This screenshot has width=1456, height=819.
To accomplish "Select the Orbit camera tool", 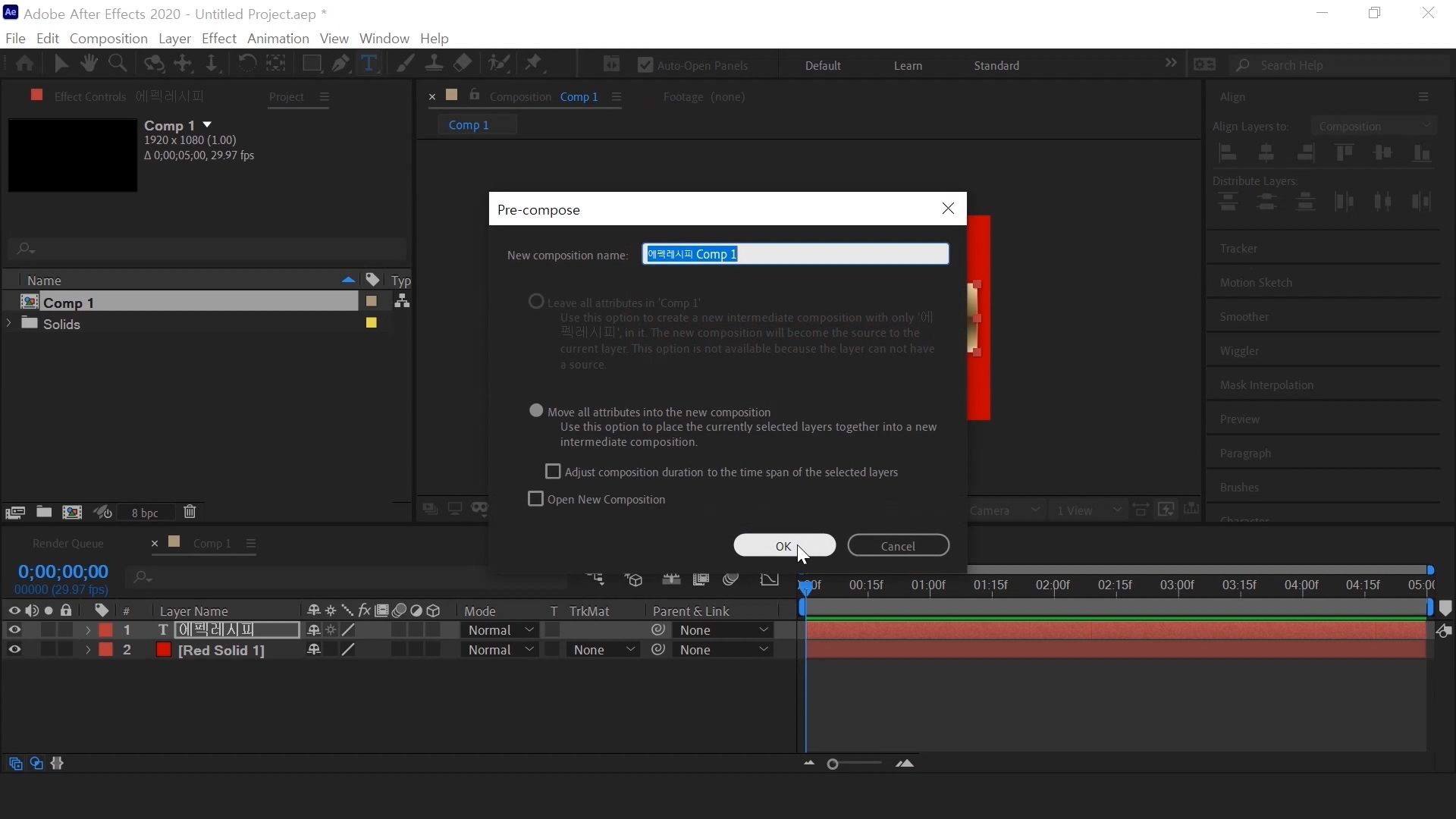I will pyautogui.click(x=154, y=64).
